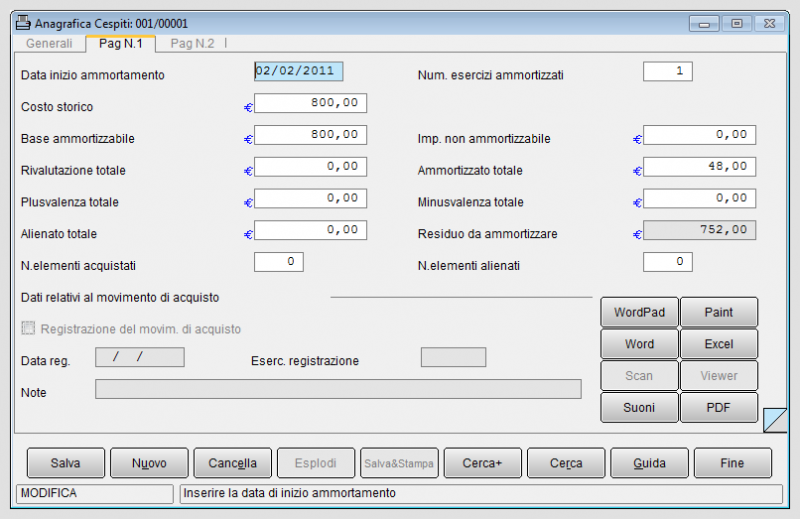Click the MODIFICA status bar entry
Image resolution: width=800 pixels, height=519 pixels.
[x=95, y=493]
